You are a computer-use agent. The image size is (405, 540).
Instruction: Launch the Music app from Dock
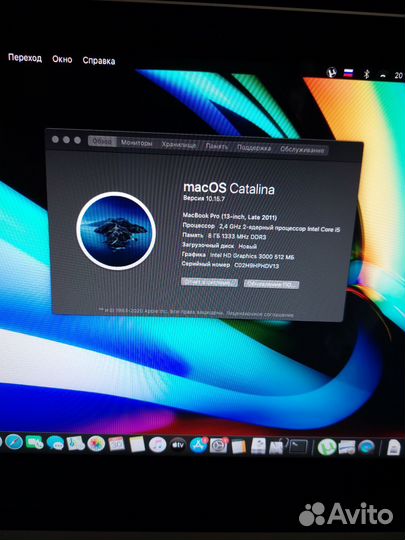click(x=157, y=445)
